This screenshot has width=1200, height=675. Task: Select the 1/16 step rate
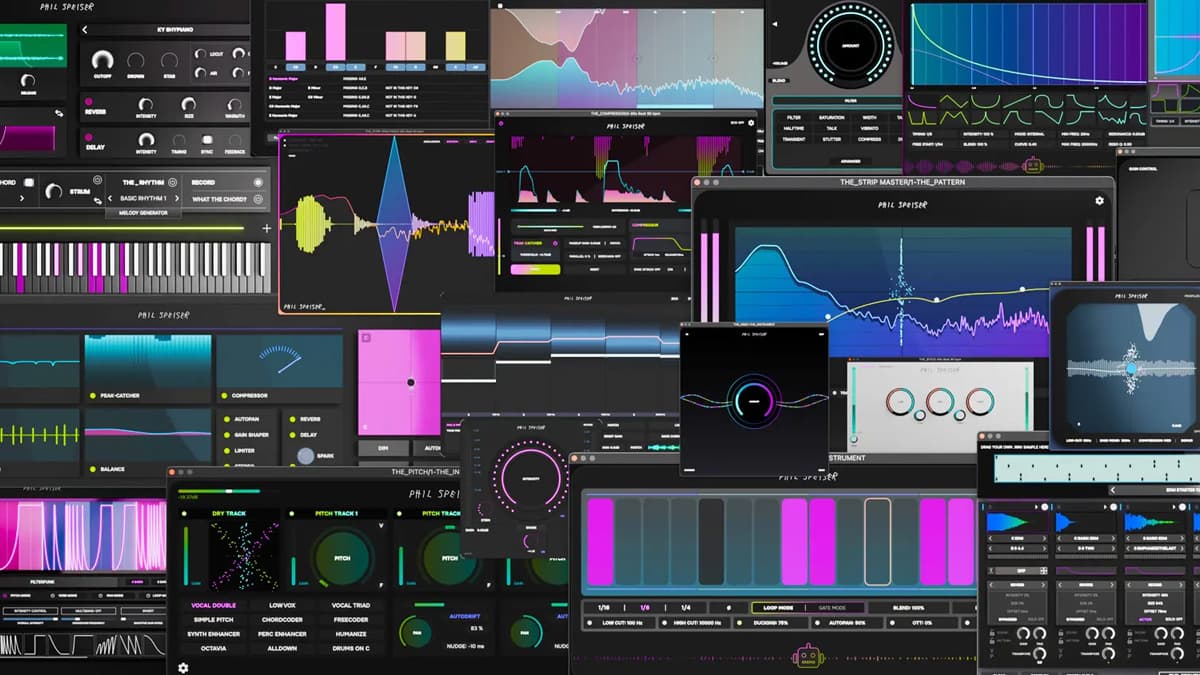click(603, 607)
